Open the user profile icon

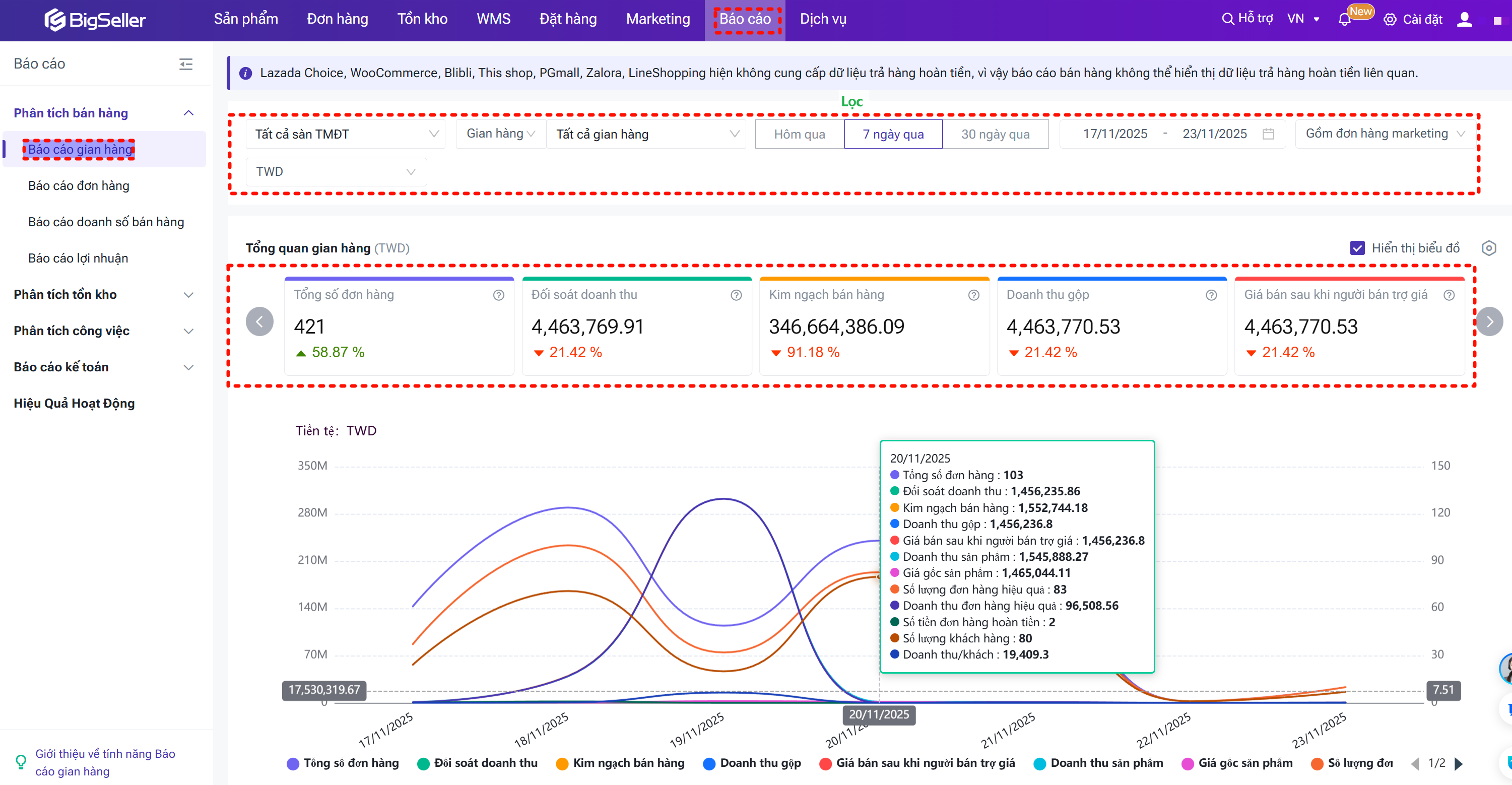[x=1465, y=19]
